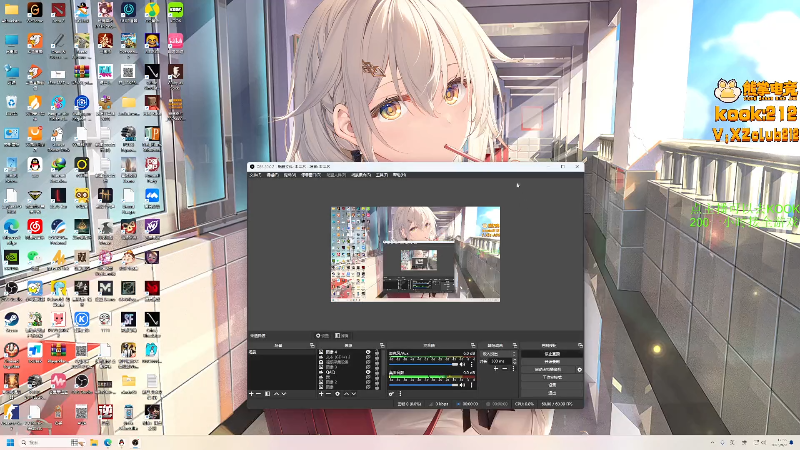The width and height of the screenshot is (800, 450).
Task: Pop out the 混音器 dock panel icon
Action: [473, 345]
